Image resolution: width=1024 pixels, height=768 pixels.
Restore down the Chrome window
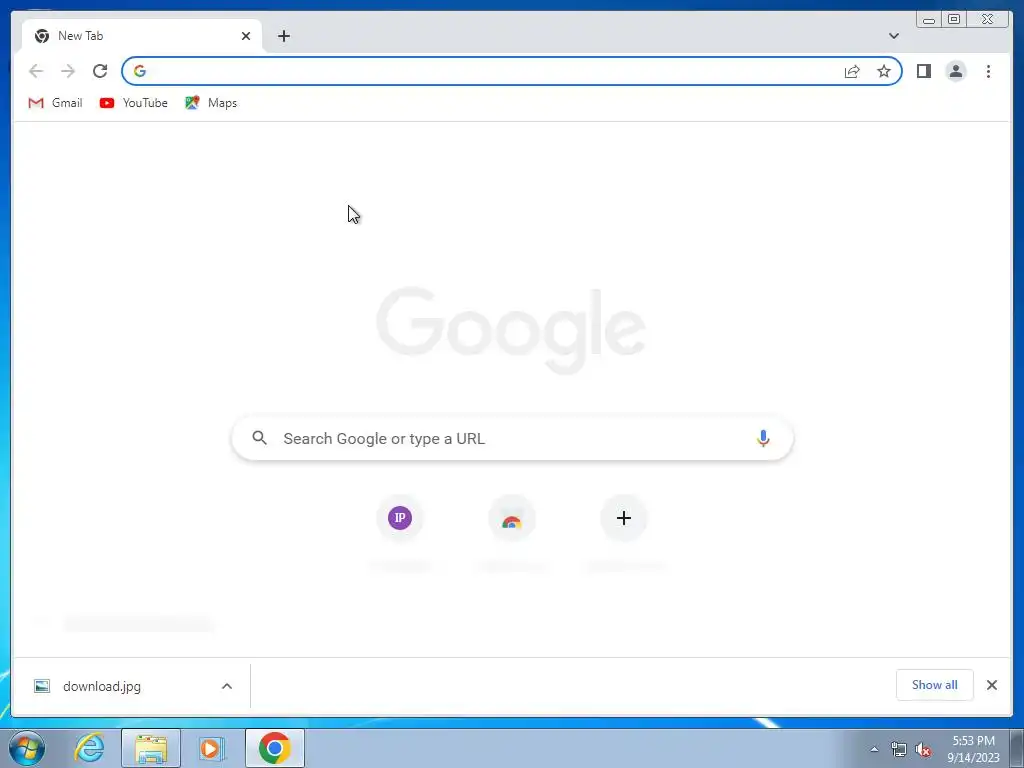pyautogui.click(x=954, y=19)
